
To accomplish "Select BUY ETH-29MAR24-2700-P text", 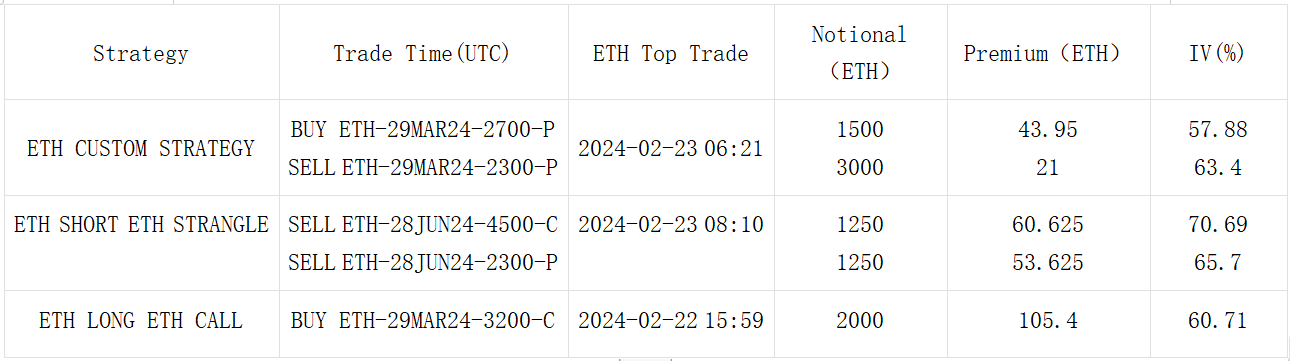I will coord(422,130).
